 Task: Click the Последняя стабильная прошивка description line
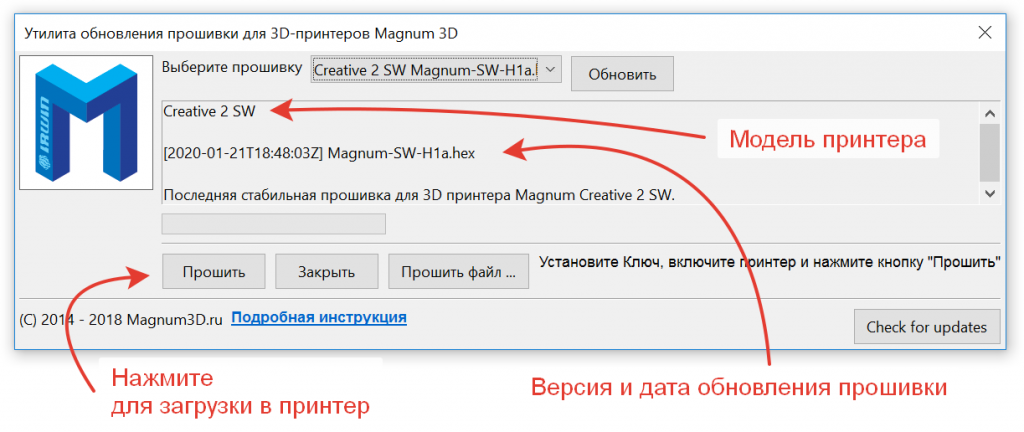pos(418,194)
